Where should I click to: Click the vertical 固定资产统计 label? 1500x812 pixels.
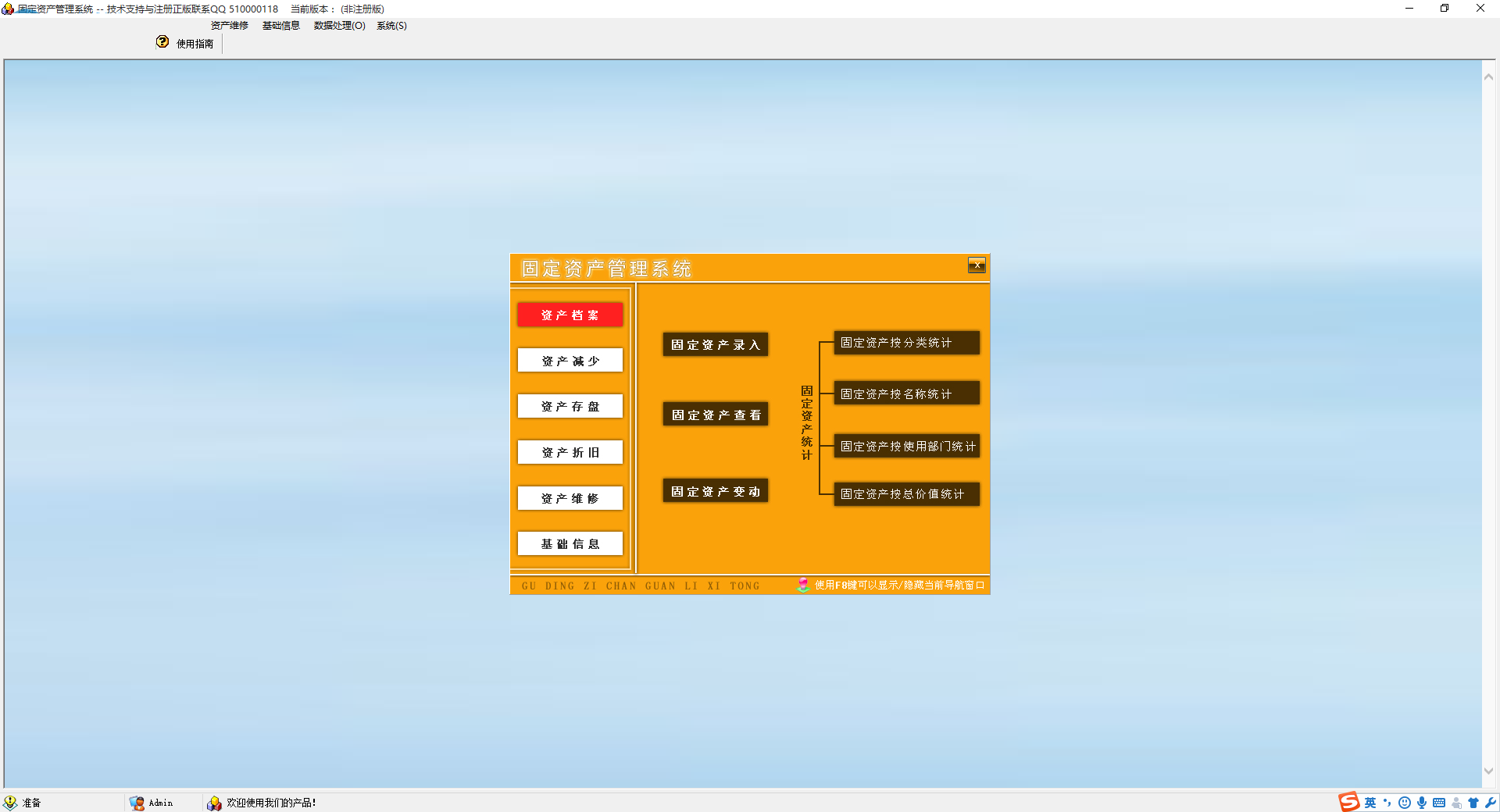pos(807,422)
